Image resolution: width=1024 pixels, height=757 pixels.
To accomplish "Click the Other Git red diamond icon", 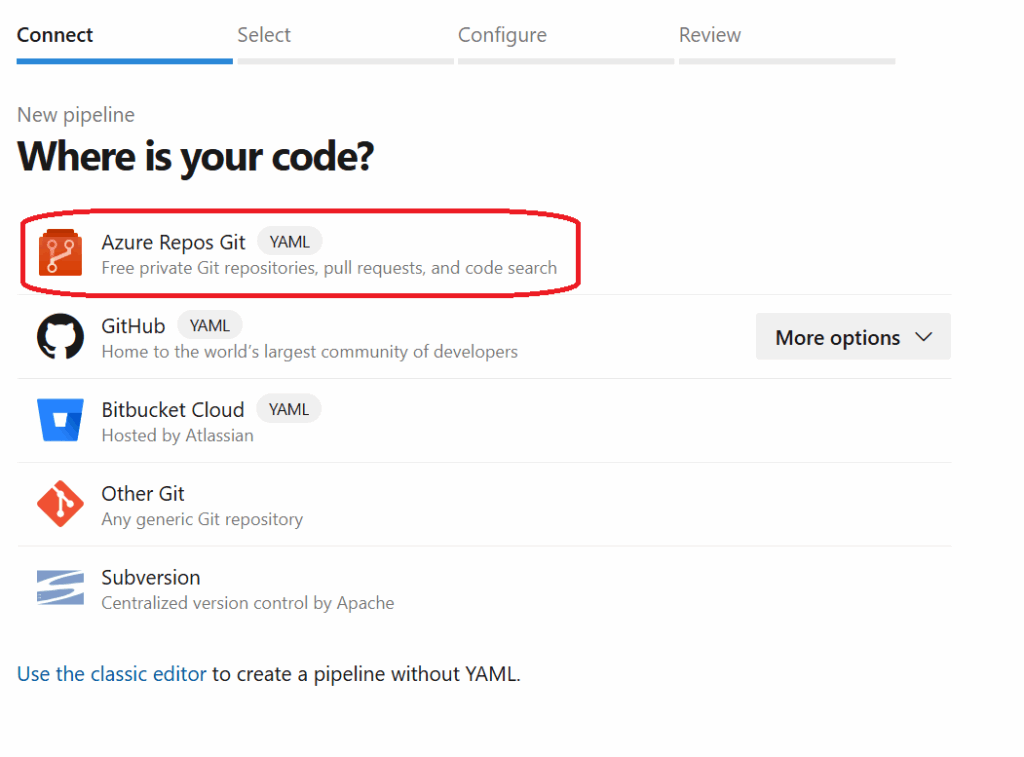I will click(x=60, y=504).
